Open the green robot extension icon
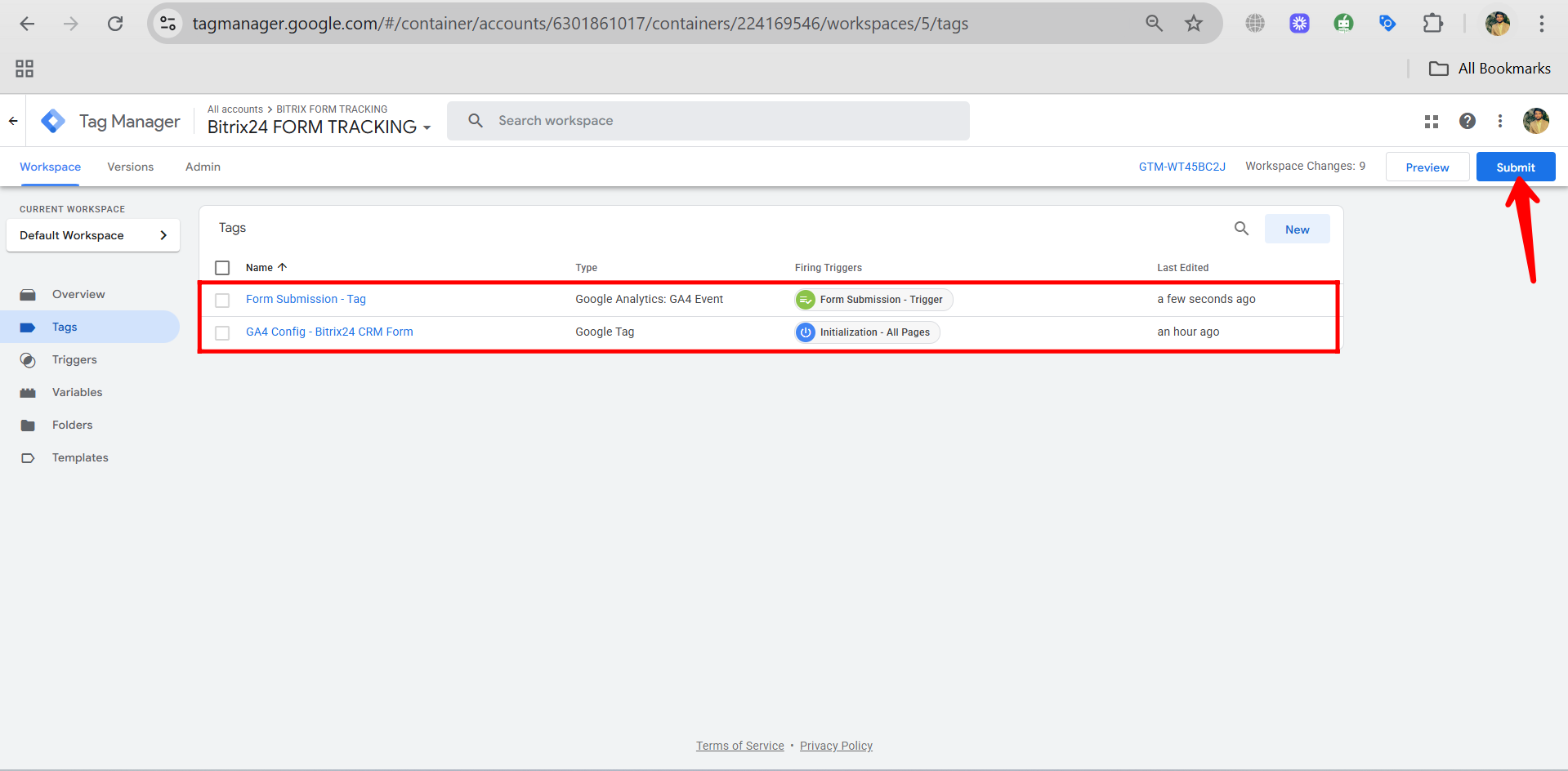This screenshot has width=1568, height=771. [x=1343, y=24]
